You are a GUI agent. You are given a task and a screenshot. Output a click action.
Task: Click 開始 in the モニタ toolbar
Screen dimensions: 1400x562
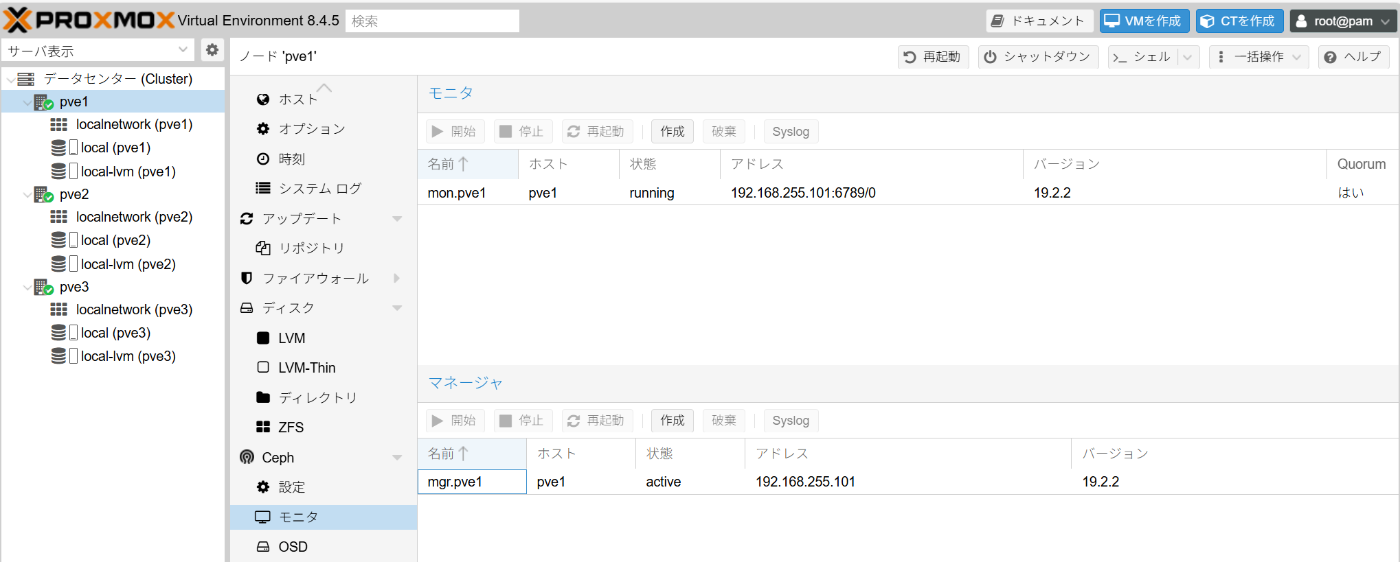click(456, 132)
